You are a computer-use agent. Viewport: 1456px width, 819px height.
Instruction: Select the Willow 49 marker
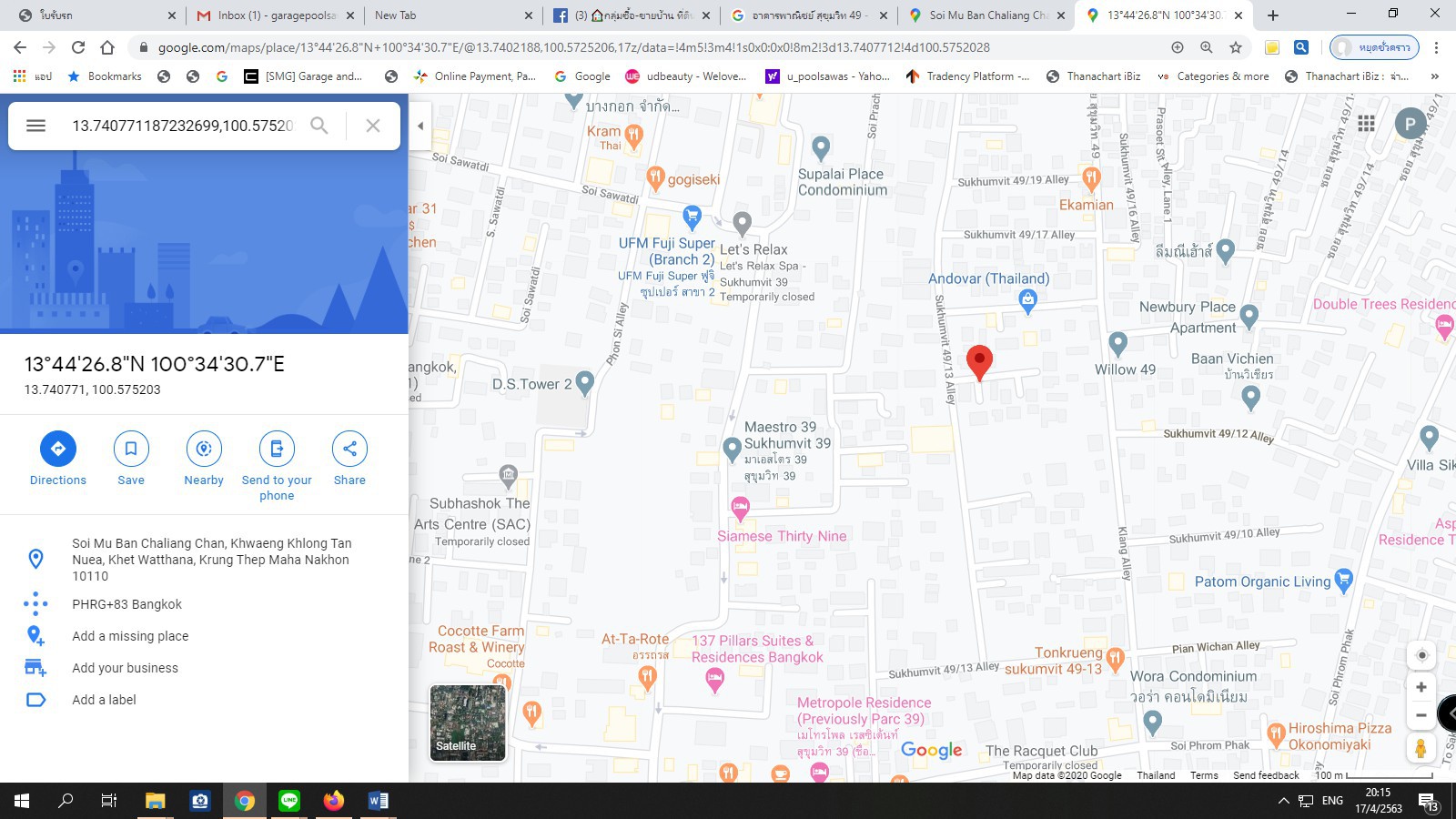1118,344
